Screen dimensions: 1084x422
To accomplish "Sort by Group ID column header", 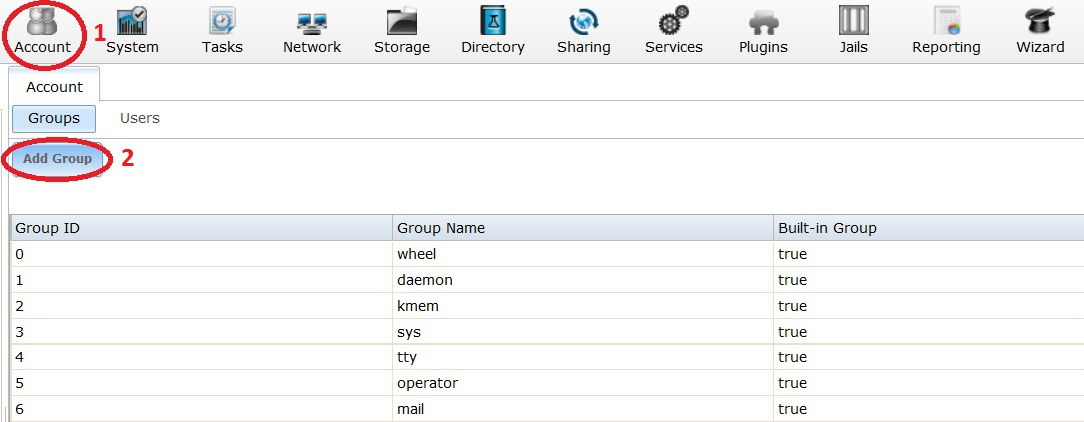I will coord(47,228).
